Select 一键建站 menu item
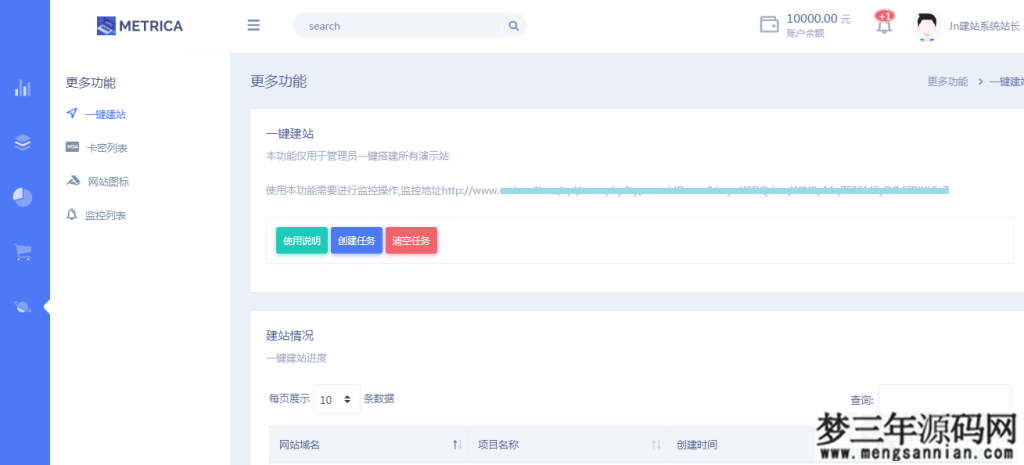1024x465 pixels. pyautogui.click(x=105, y=114)
